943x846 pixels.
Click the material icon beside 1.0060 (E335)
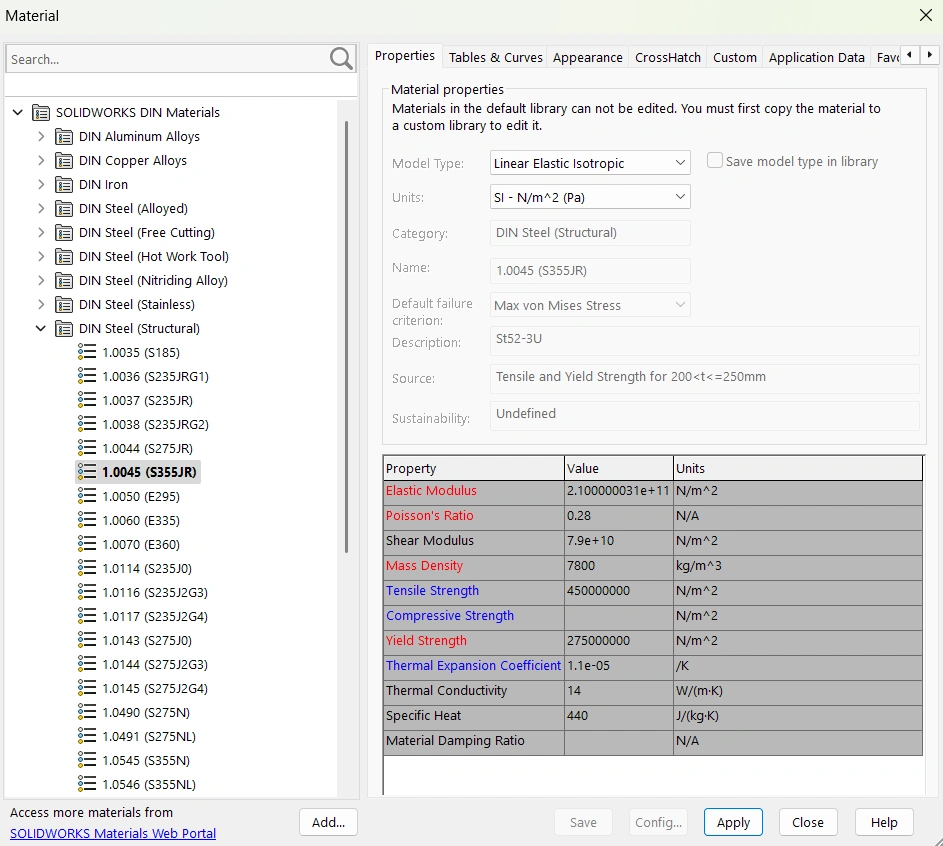pyautogui.click(x=87, y=520)
